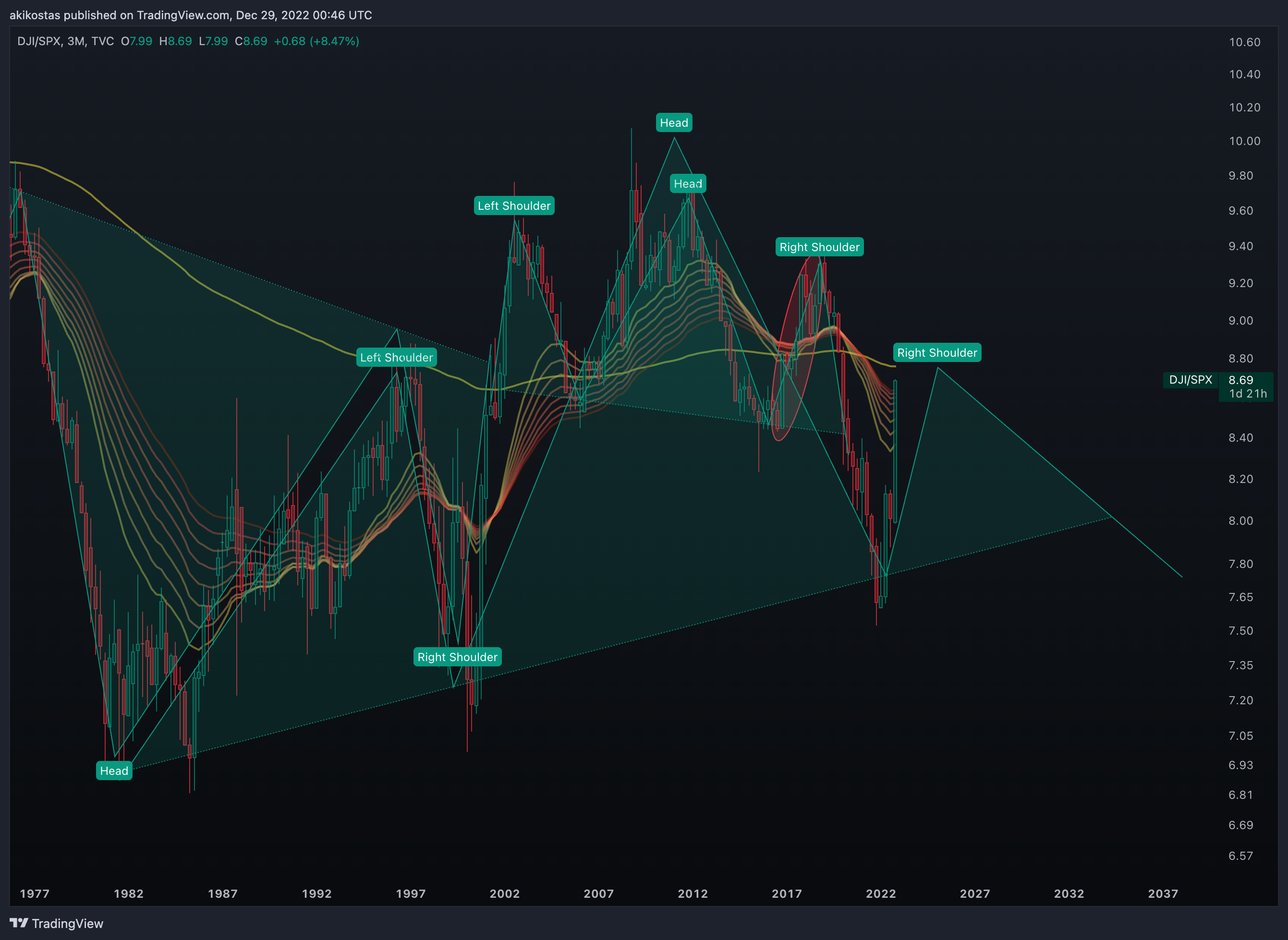This screenshot has width=1288, height=940.
Task: Click the 2007 time axis label
Action: (599, 894)
